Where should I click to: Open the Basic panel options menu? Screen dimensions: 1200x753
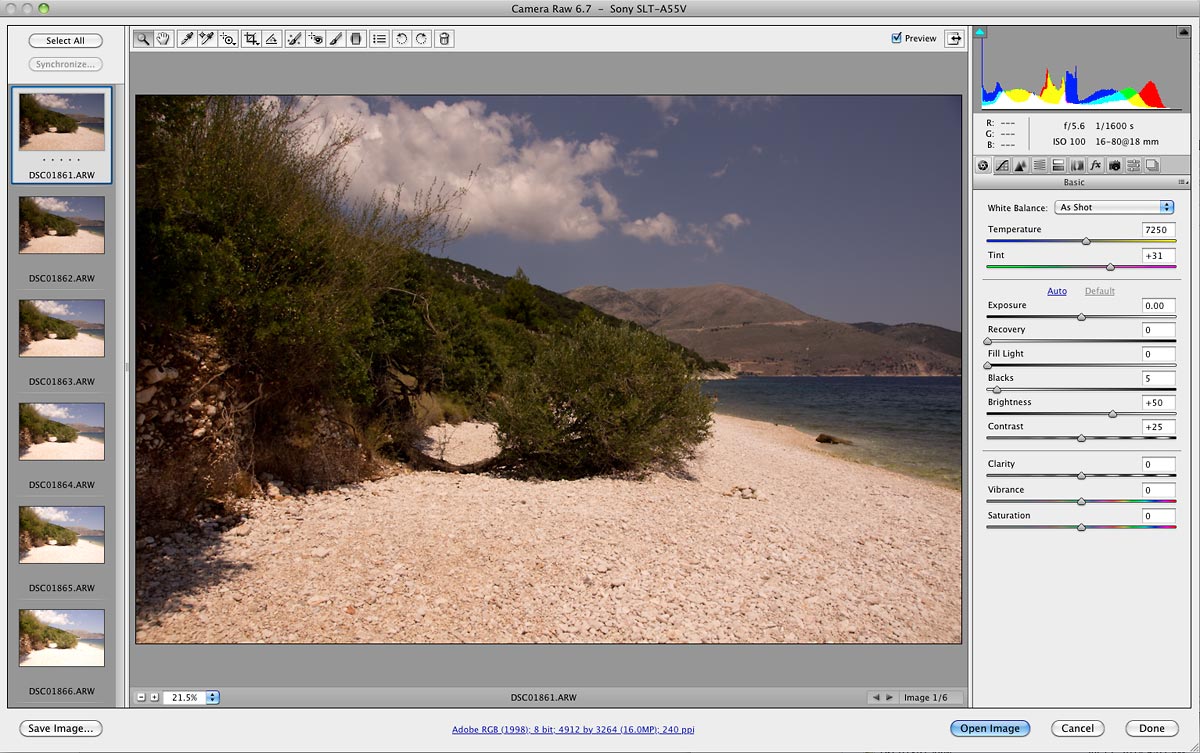[x=1183, y=183]
